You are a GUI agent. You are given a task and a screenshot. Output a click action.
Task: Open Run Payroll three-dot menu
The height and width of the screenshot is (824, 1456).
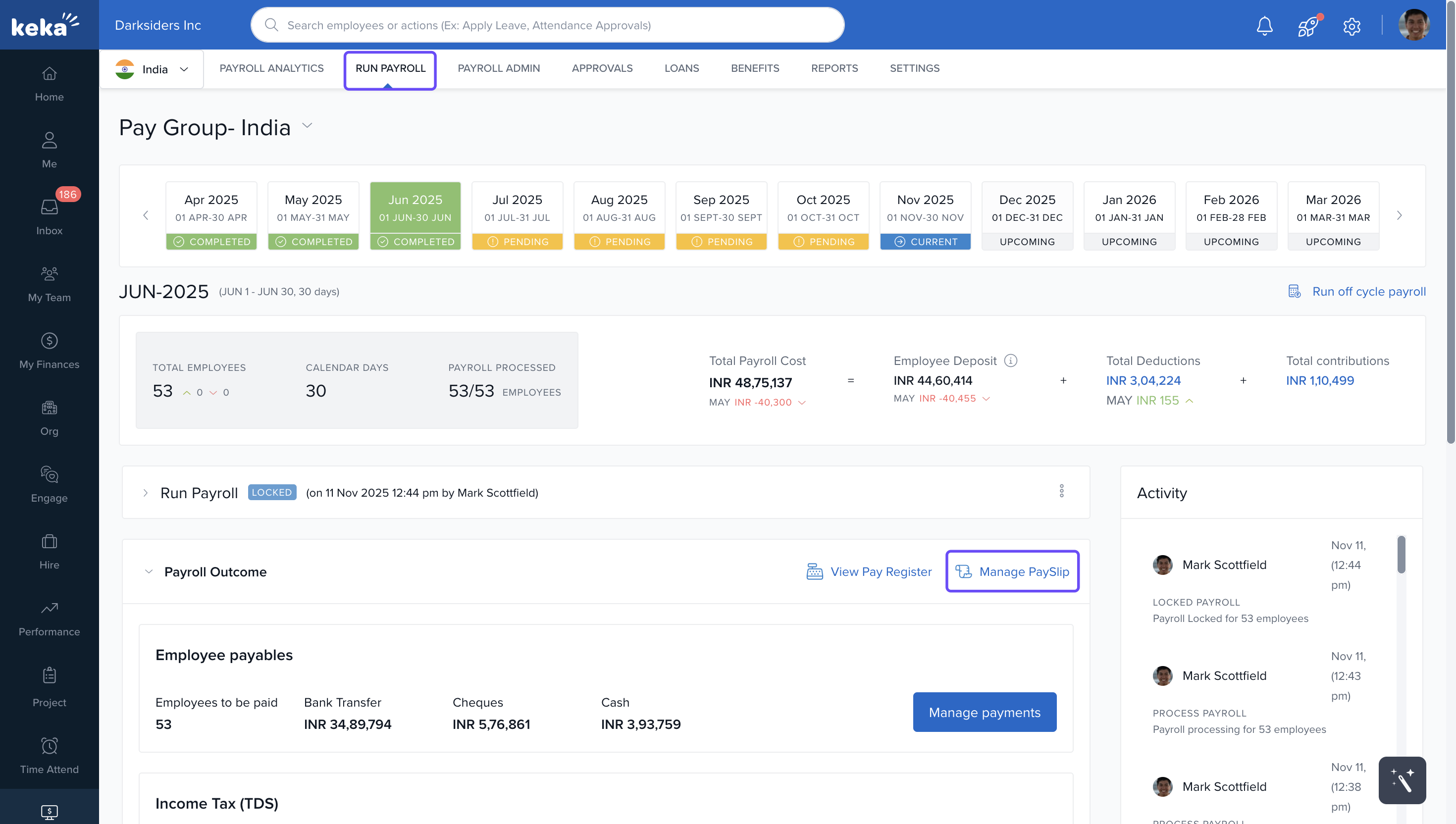pyautogui.click(x=1062, y=491)
